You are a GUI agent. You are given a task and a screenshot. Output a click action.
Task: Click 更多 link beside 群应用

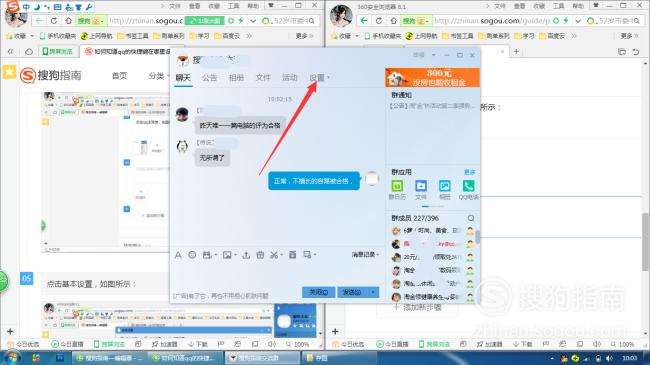pyautogui.click(x=470, y=172)
